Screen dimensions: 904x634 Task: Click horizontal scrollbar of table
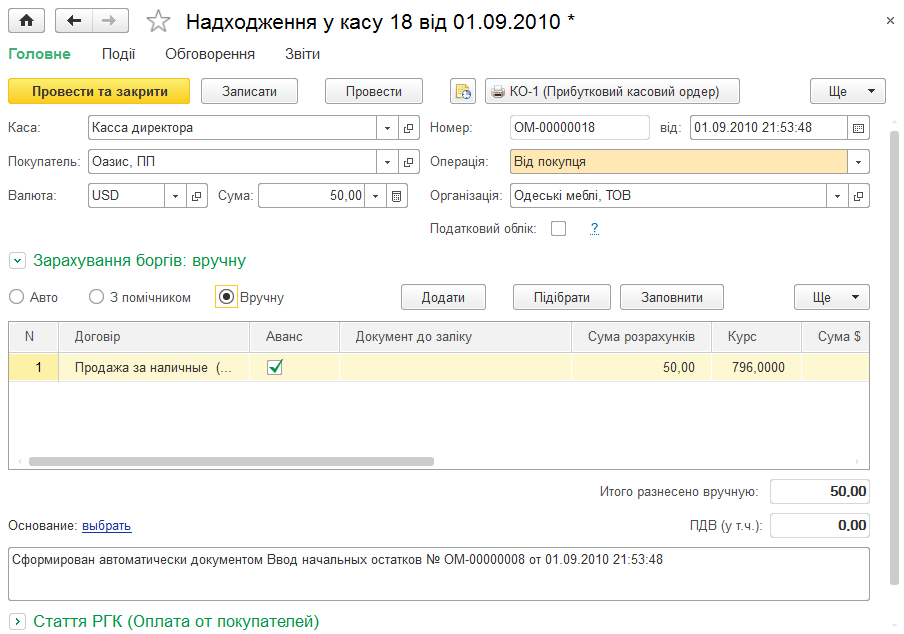pos(231,462)
